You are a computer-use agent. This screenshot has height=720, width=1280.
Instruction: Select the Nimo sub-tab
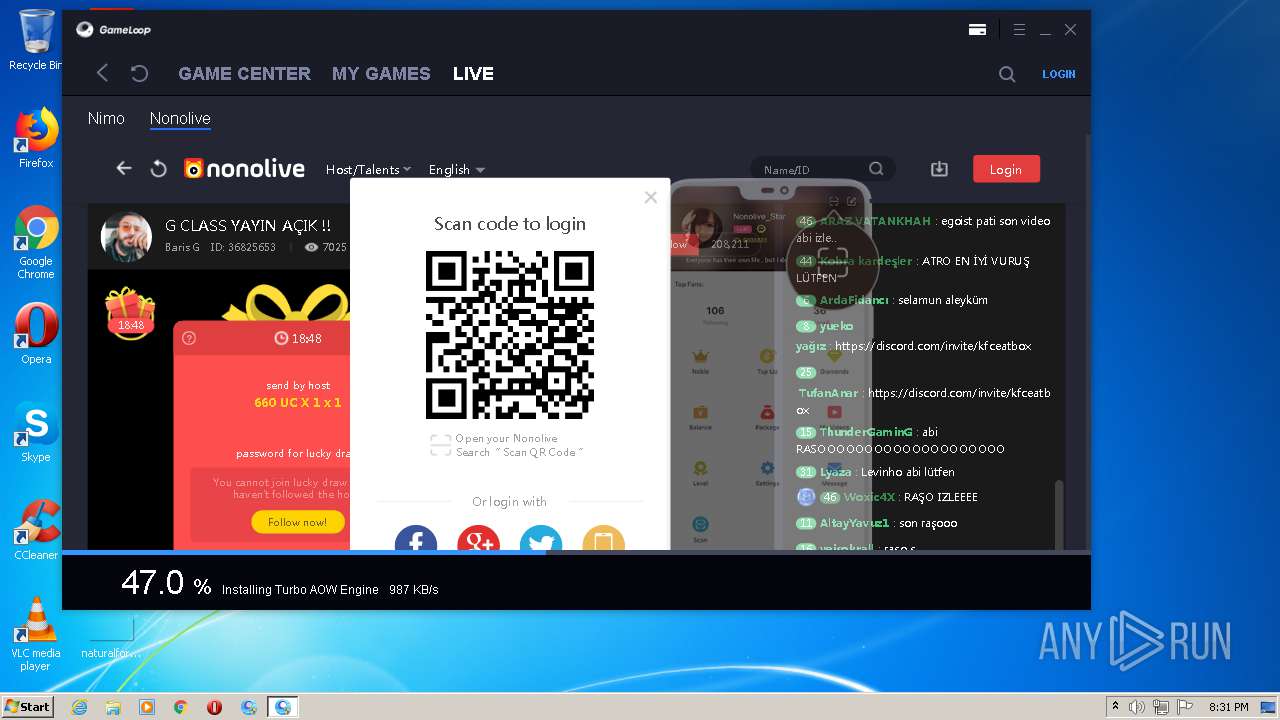coord(106,118)
